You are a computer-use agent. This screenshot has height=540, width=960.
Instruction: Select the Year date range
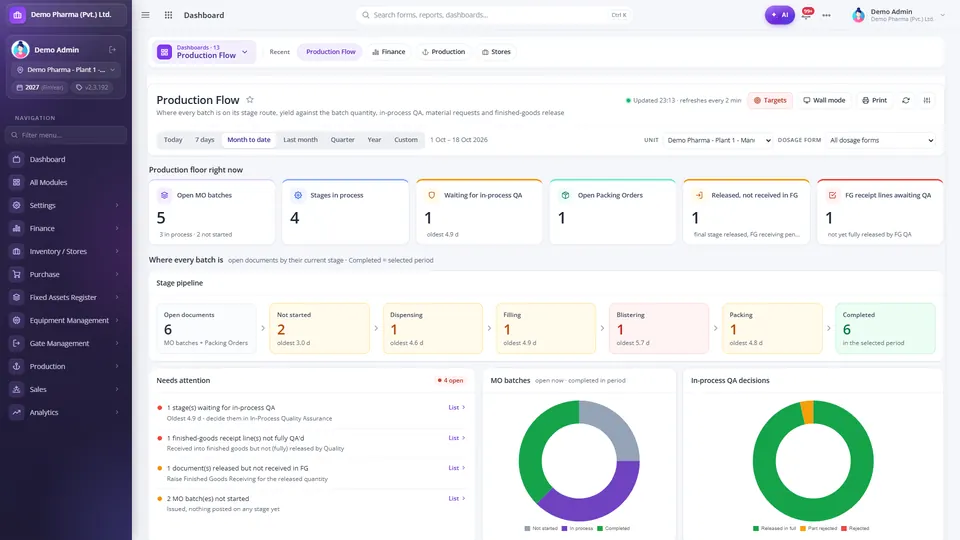(x=374, y=140)
